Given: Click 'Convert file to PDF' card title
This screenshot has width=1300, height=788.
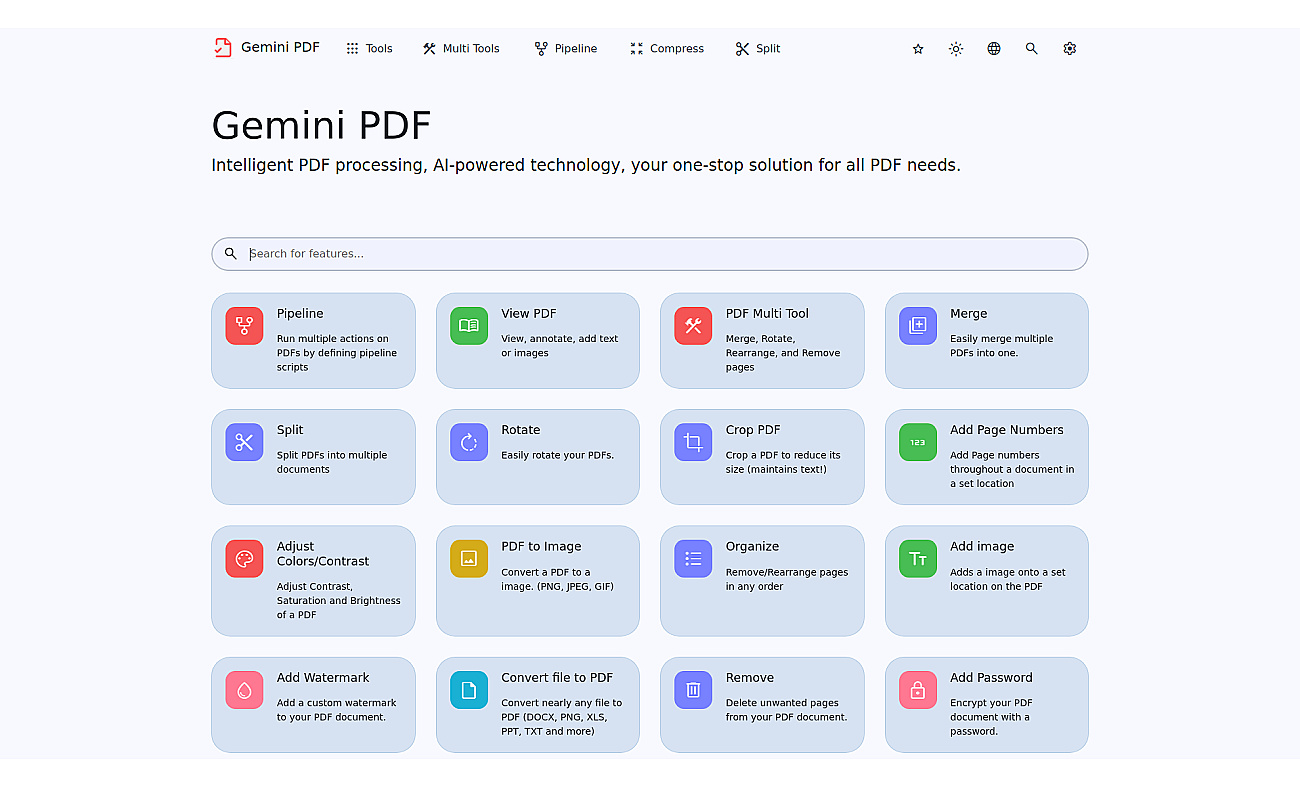Looking at the screenshot, I should click(x=557, y=678).
